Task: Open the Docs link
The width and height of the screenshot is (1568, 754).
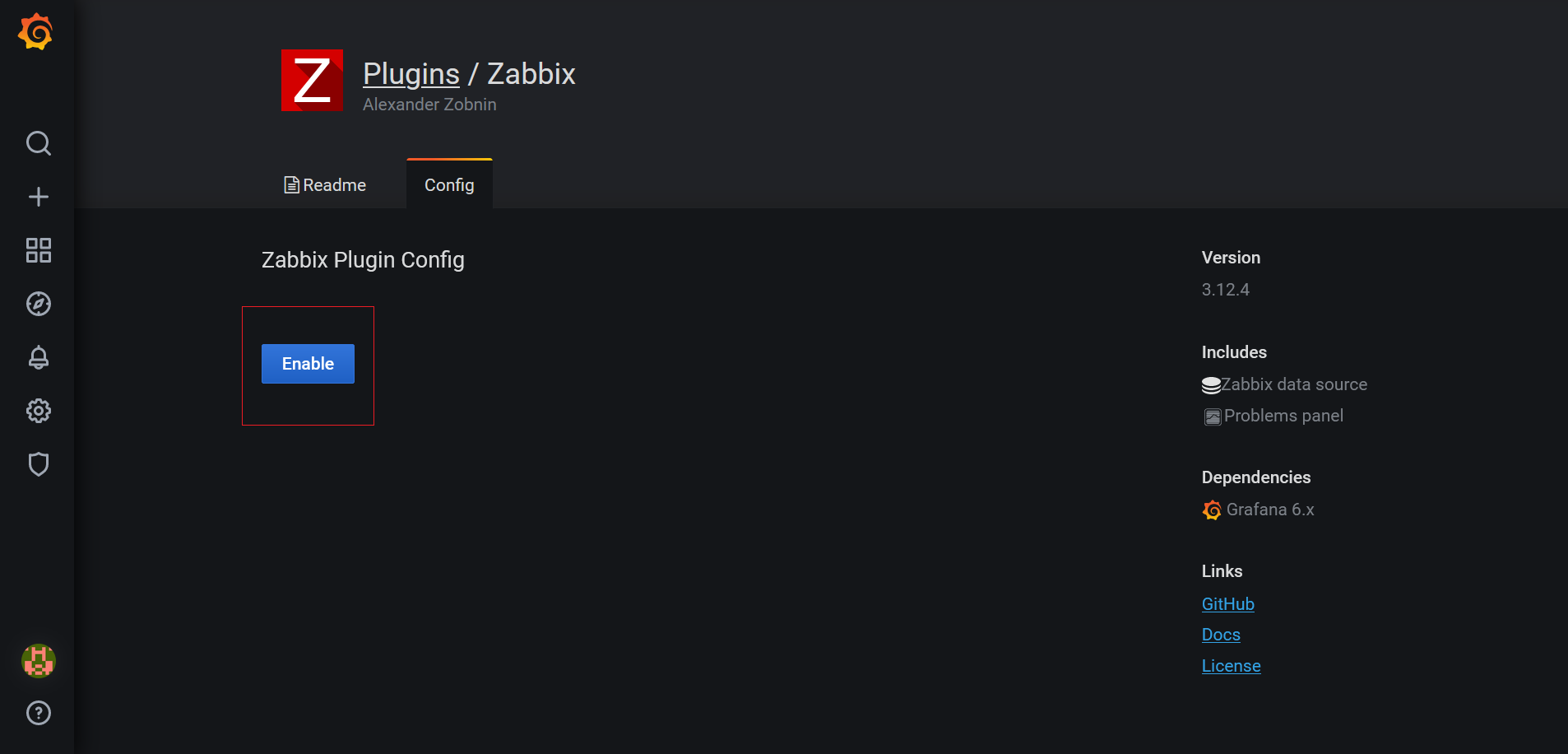Action: click(x=1220, y=634)
